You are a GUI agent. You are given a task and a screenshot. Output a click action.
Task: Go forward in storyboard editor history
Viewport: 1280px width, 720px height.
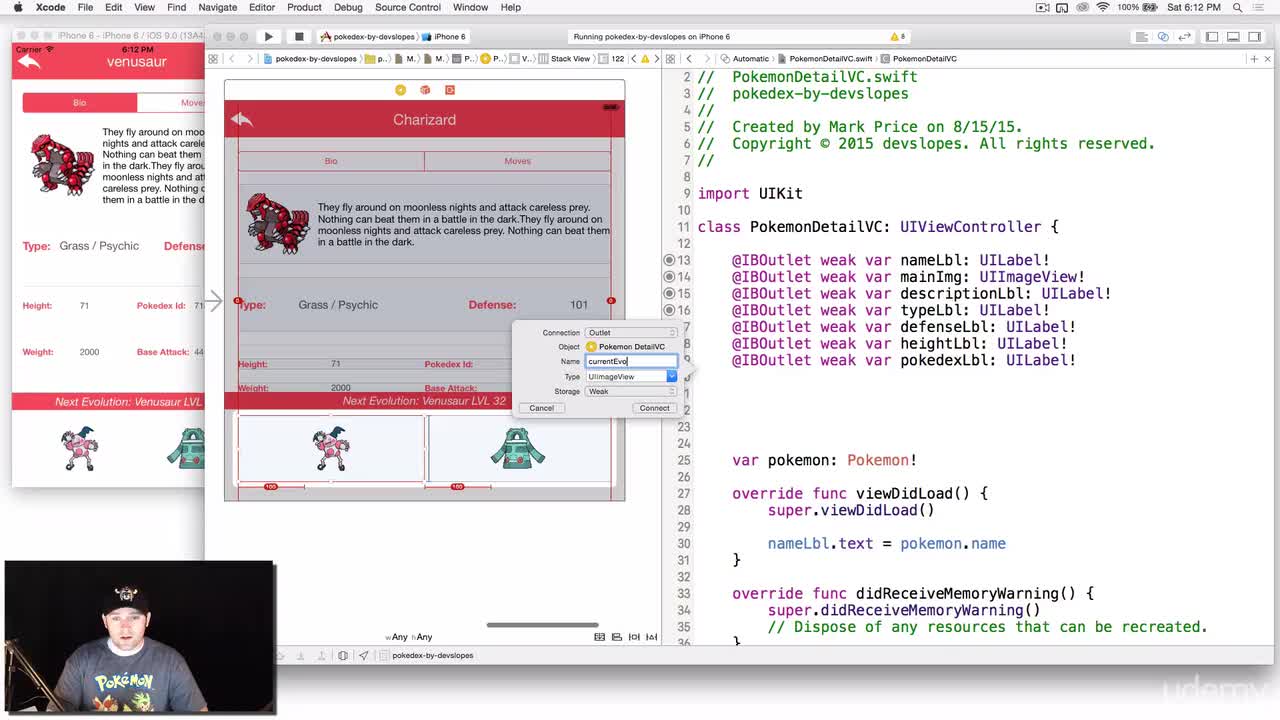point(249,59)
